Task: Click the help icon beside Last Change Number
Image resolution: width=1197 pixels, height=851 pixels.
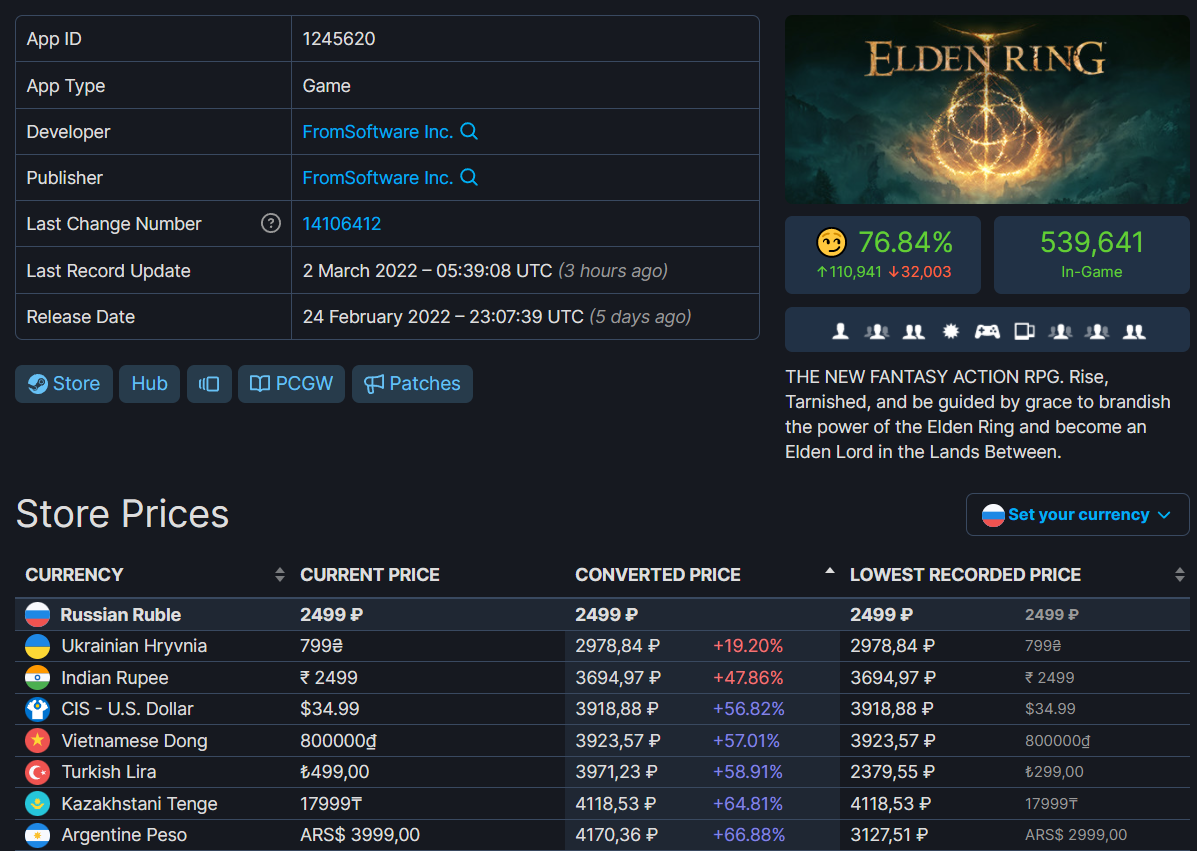Action: (270, 223)
